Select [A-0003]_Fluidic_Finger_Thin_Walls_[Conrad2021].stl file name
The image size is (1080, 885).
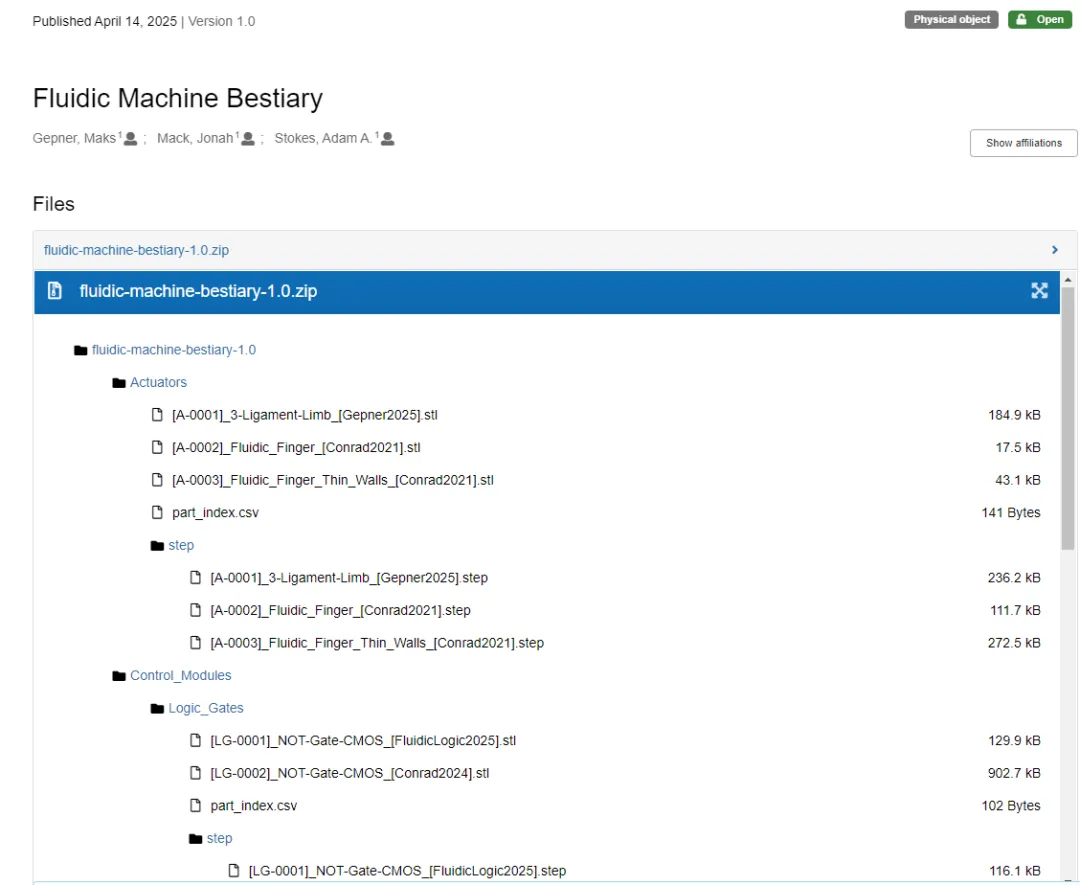coord(333,480)
